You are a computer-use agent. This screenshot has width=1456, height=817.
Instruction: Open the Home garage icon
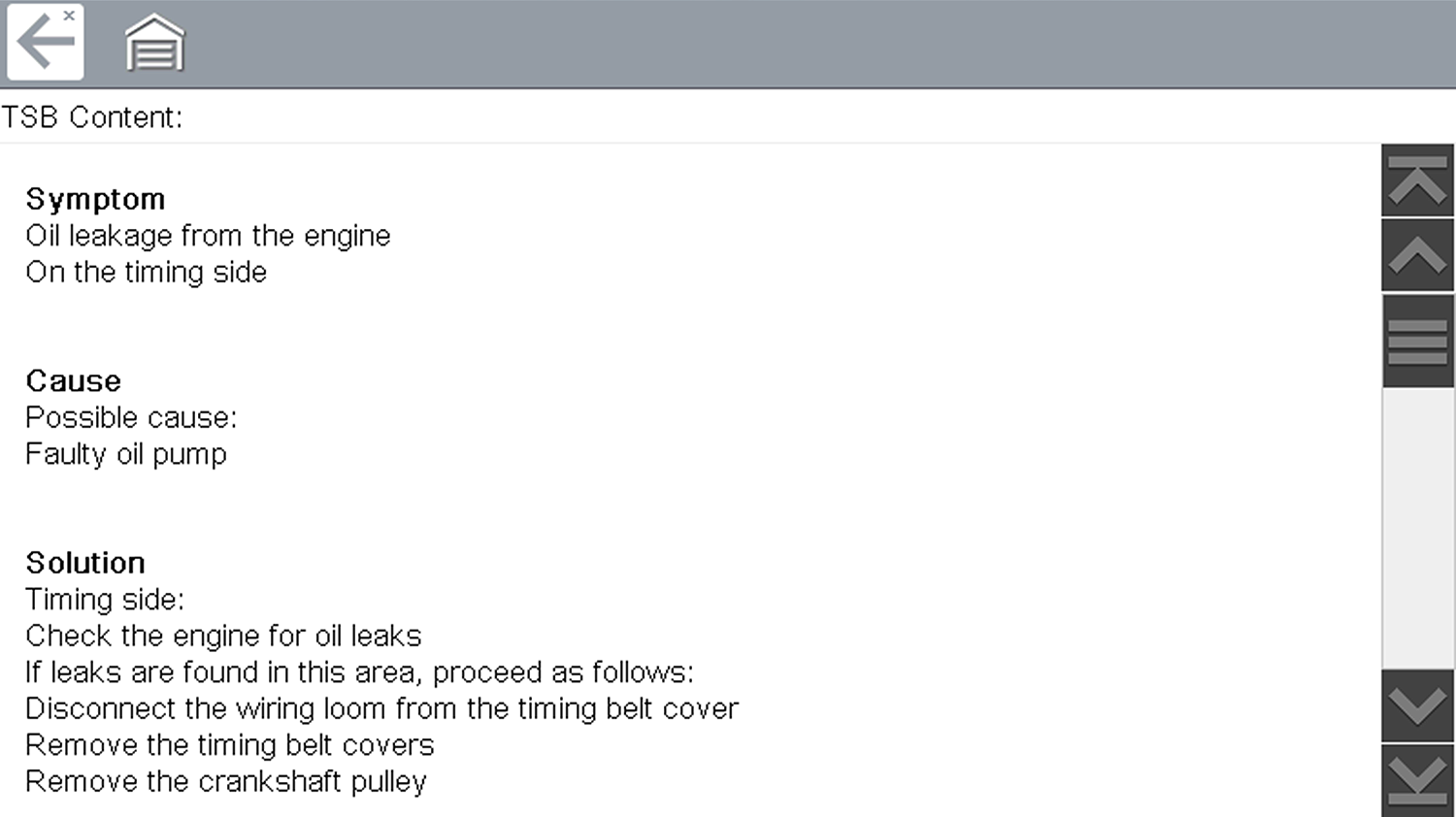point(154,44)
